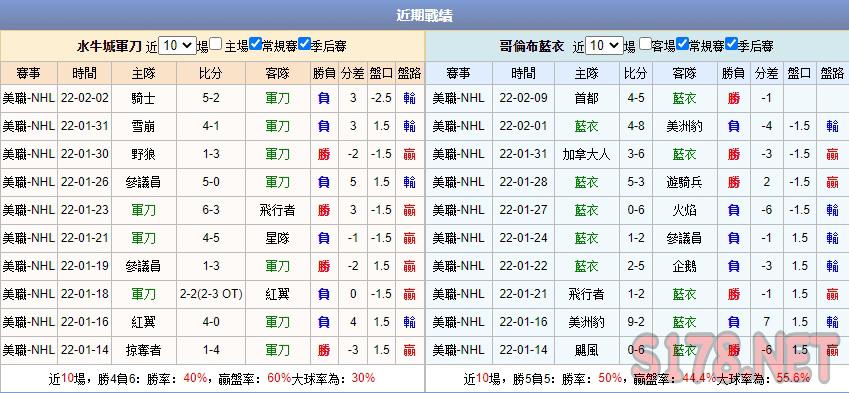Click 哥倫布藍衣 team title
The width and height of the screenshot is (849, 393).
(x=532, y=47)
